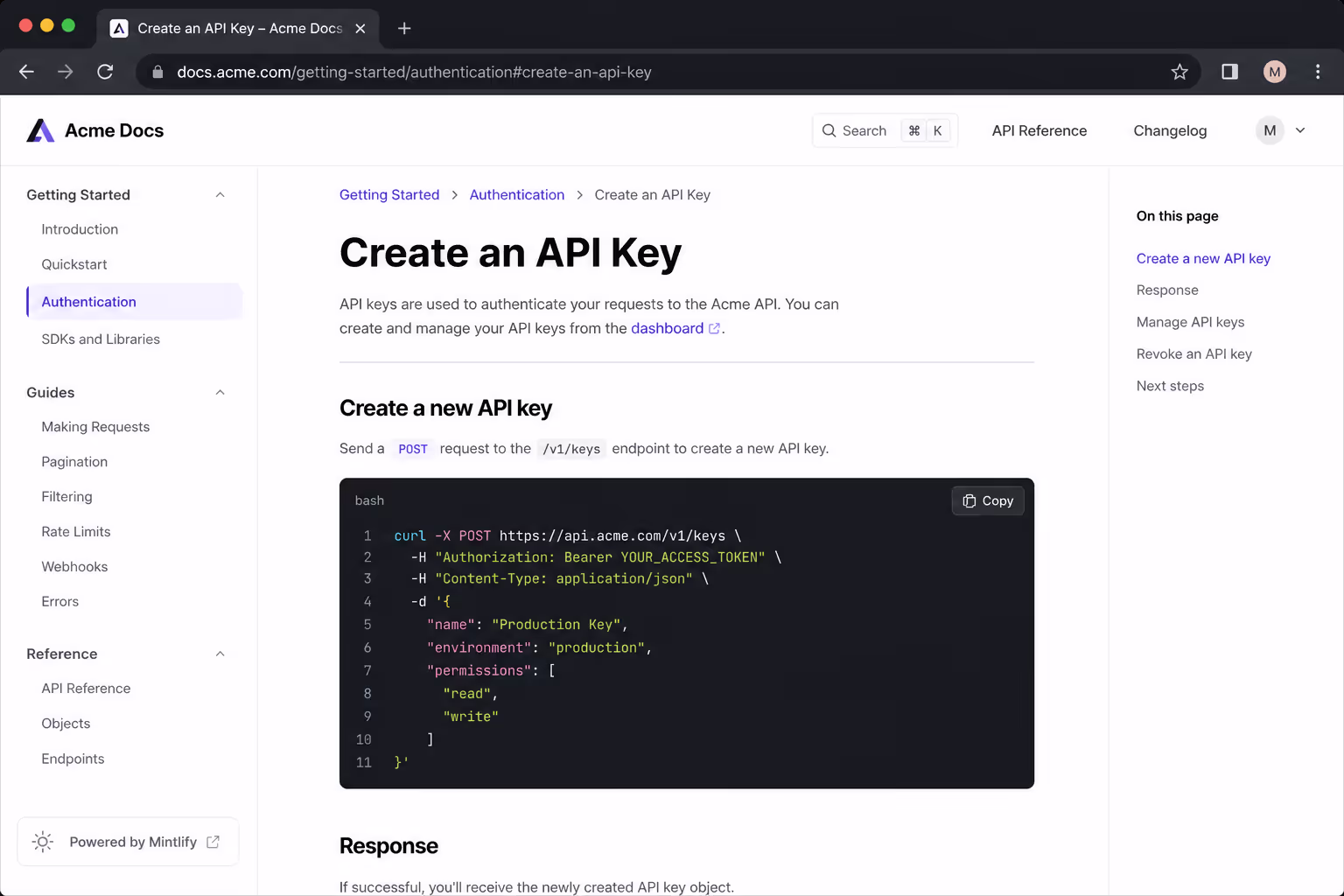Open Quickstart in the sidebar
This screenshot has height=896, width=1344.
pyautogui.click(x=74, y=264)
